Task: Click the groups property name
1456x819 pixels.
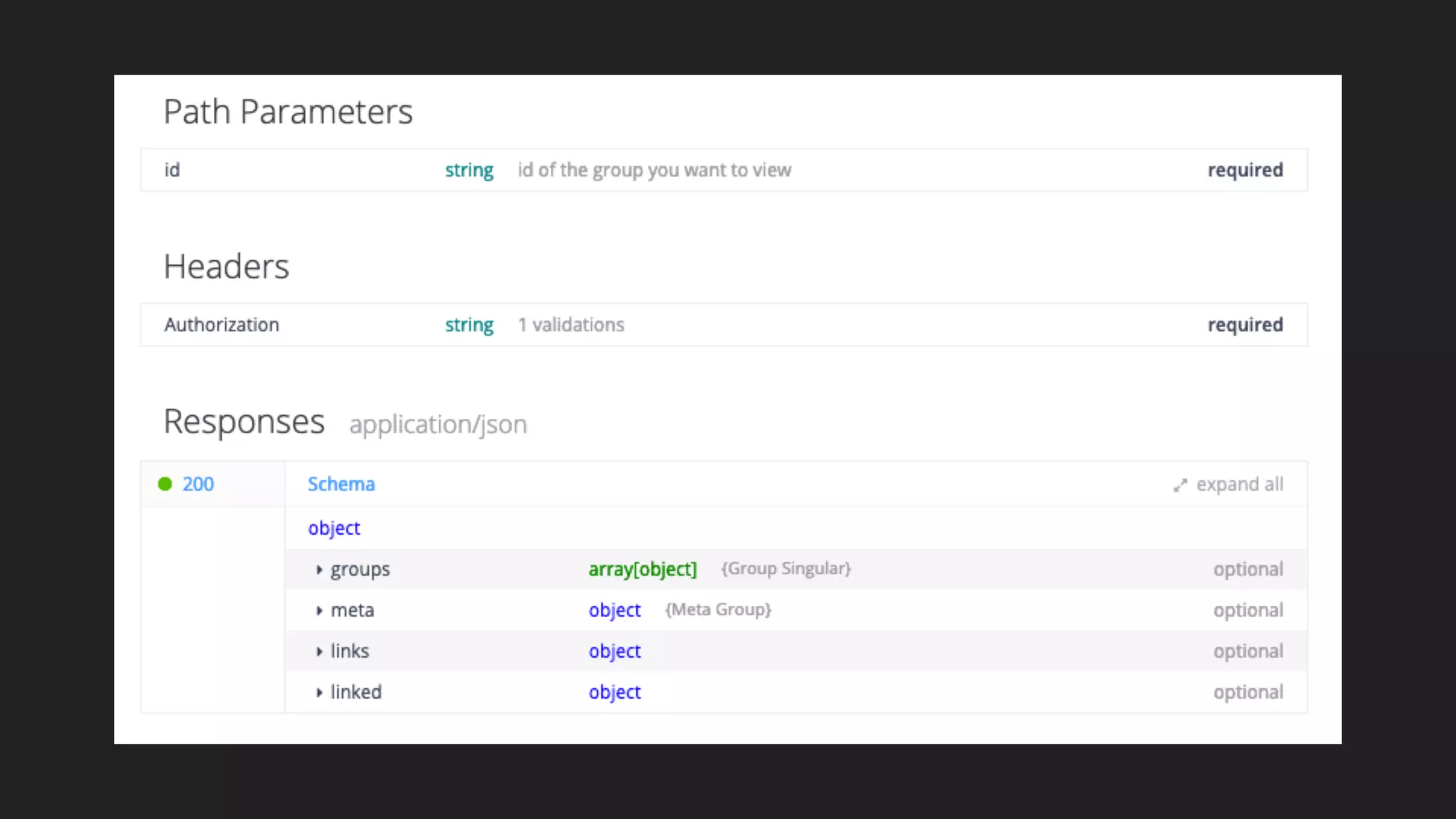Action: pyautogui.click(x=360, y=569)
